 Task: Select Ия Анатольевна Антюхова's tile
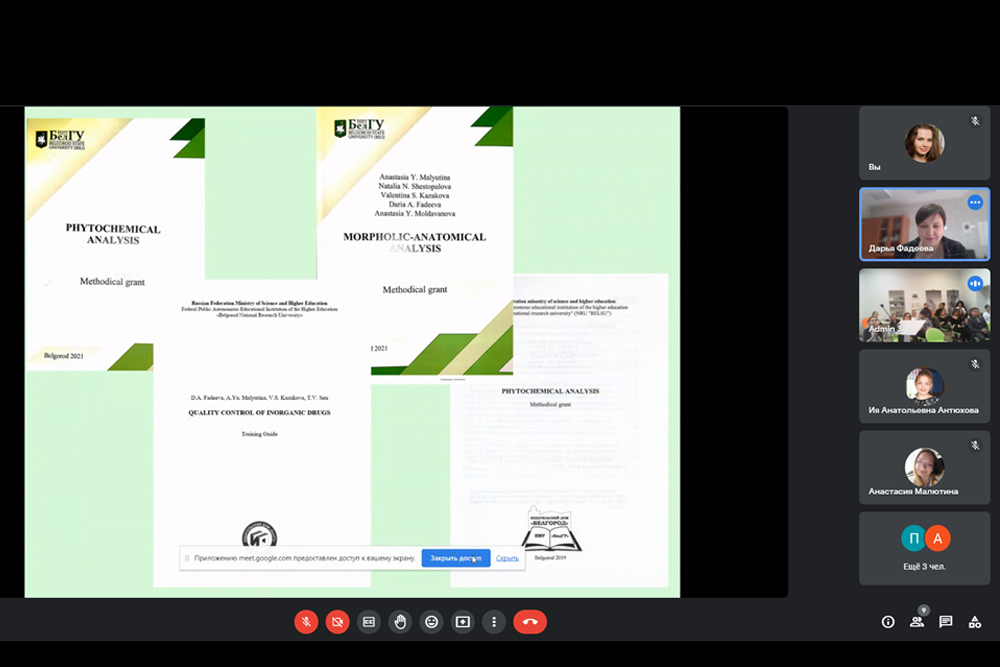pyautogui.click(x=924, y=386)
